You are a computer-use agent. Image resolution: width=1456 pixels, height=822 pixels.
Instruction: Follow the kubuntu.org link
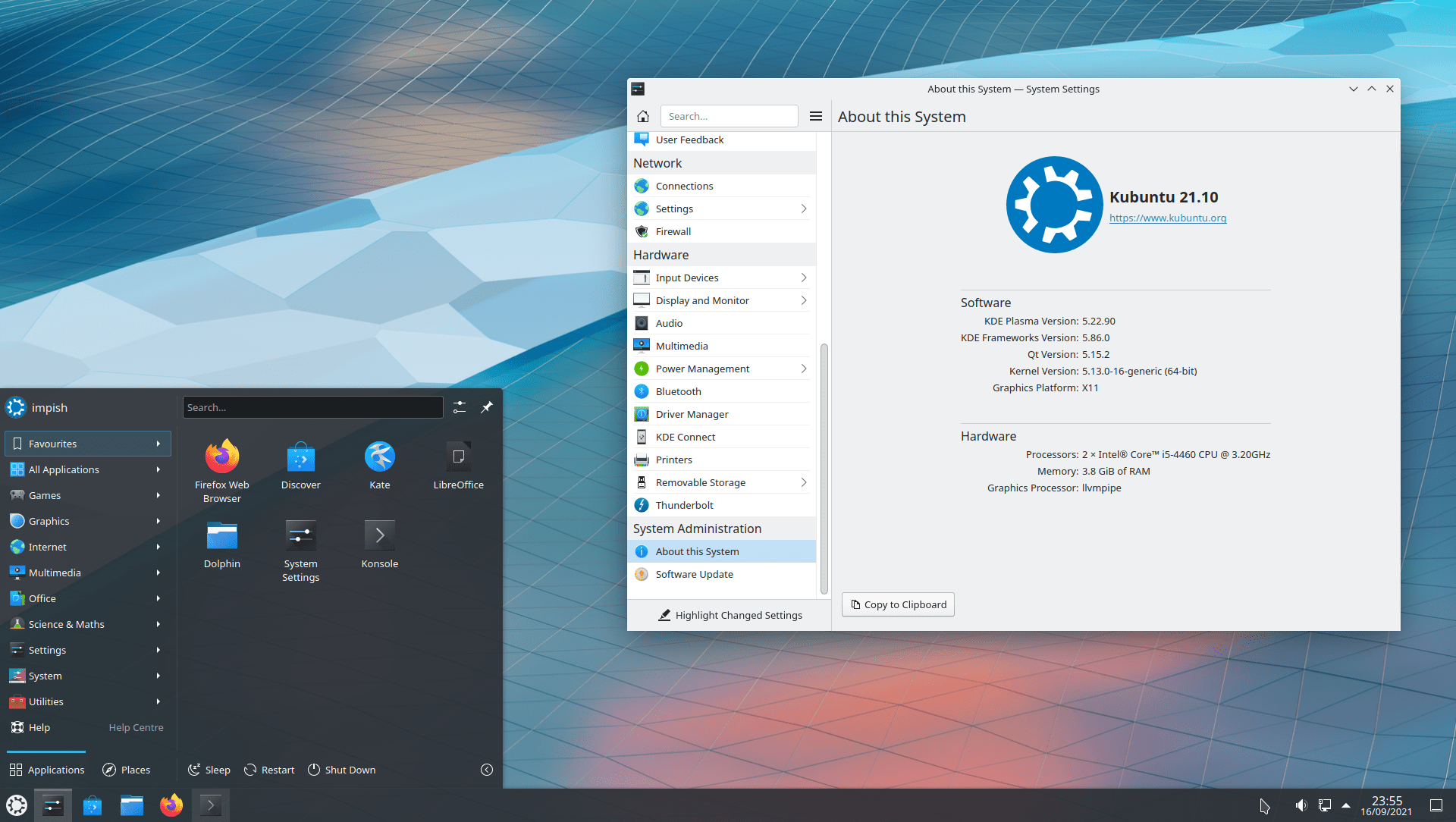pyautogui.click(x=1168, y=218)
